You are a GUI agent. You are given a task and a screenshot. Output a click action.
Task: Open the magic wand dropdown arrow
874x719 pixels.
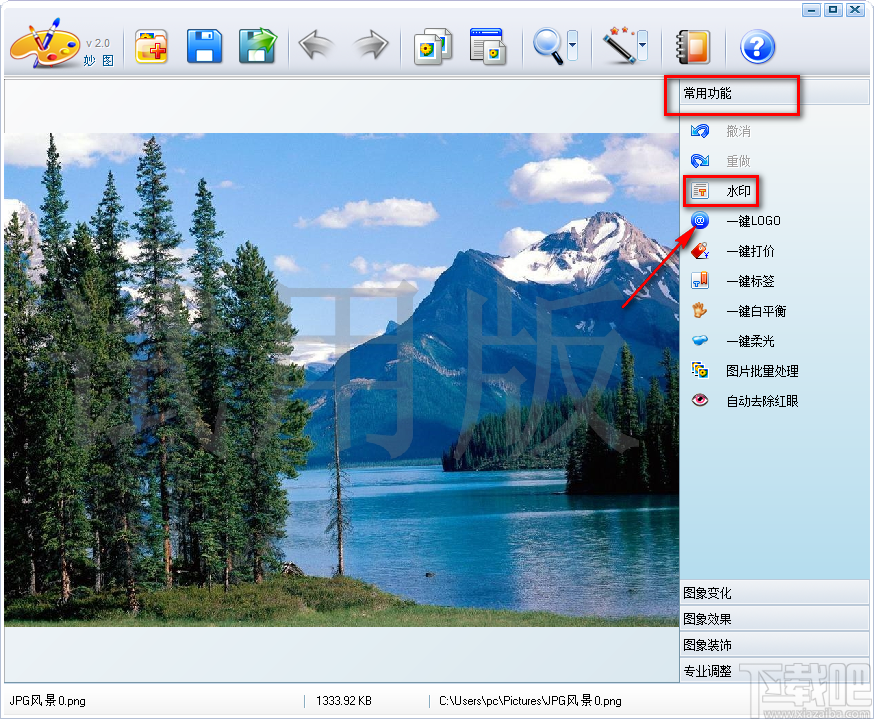(x=643, y=46)
